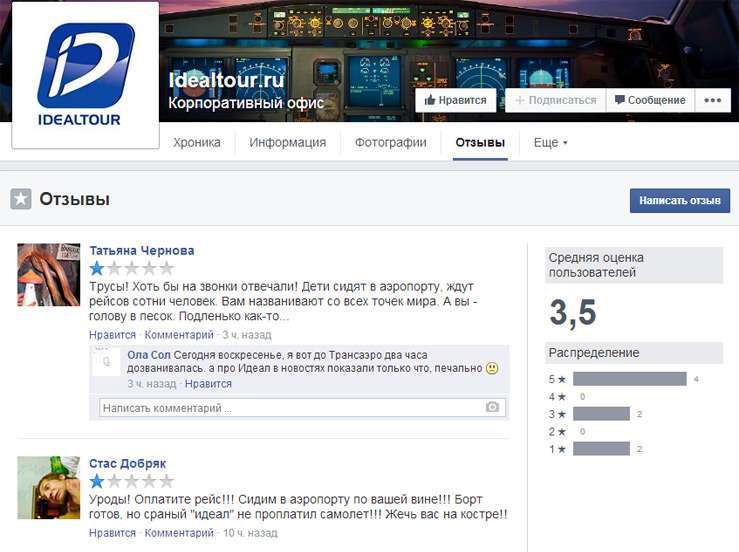Click the Написать отзыв button
The width and height of the screenshot is (739, 552).
click(680, 200)
